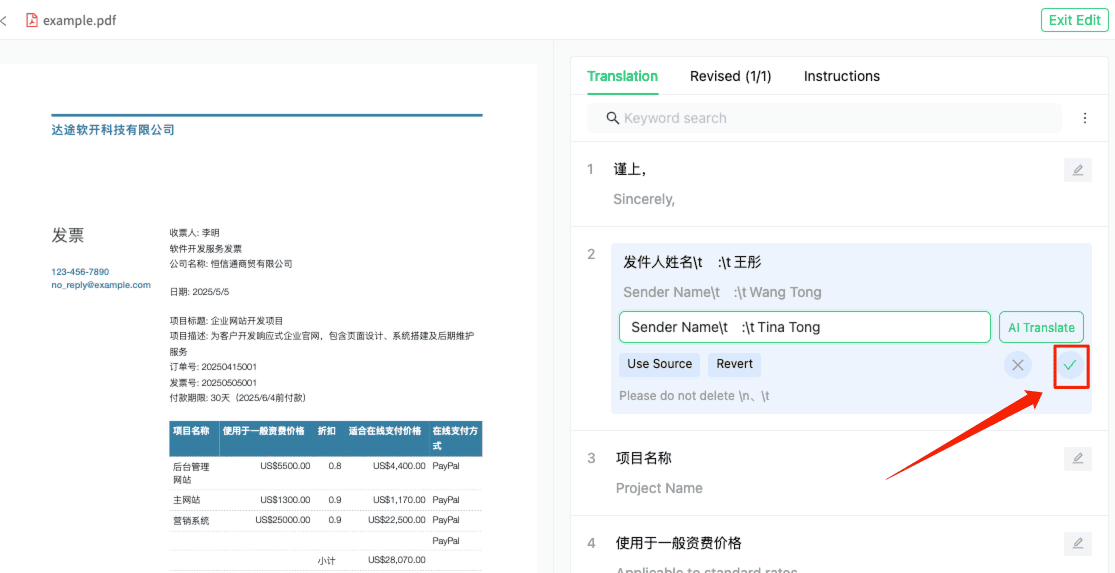Click the Revert button

(734, 364)
